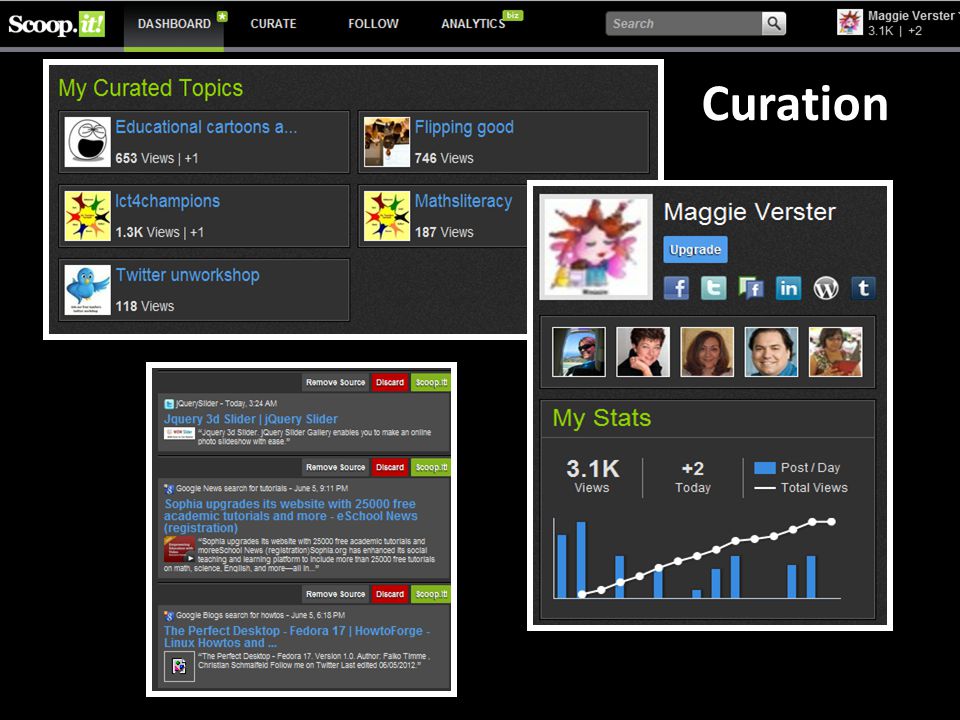Image resolution: width=960 pixels, height=720 pixels.
Task: Click the jQuerySlider Twitter source icon
Action: (169, 404)
